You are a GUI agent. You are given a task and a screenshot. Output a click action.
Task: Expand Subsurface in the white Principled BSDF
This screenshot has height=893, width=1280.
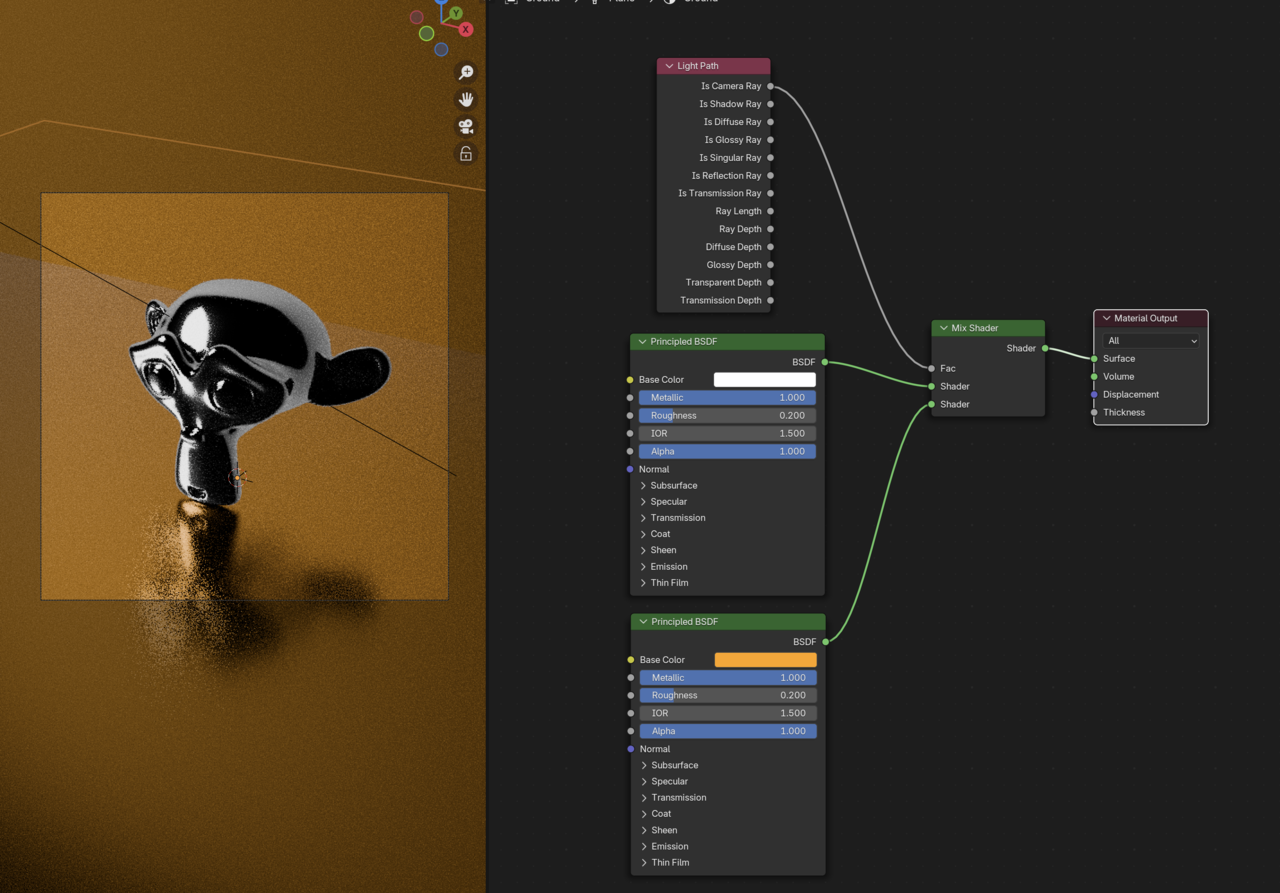(x=643, y=486)
